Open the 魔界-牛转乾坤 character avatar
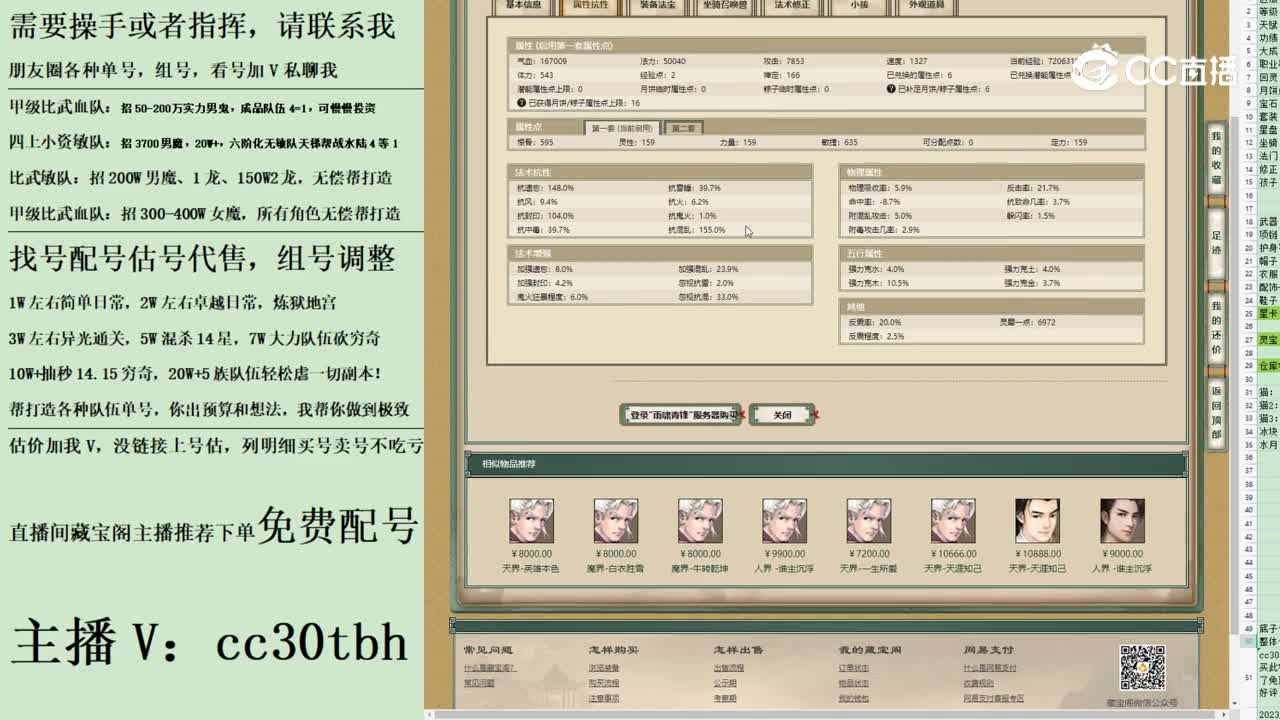Screen dimensions: 1280x720 tap(700, 521)
